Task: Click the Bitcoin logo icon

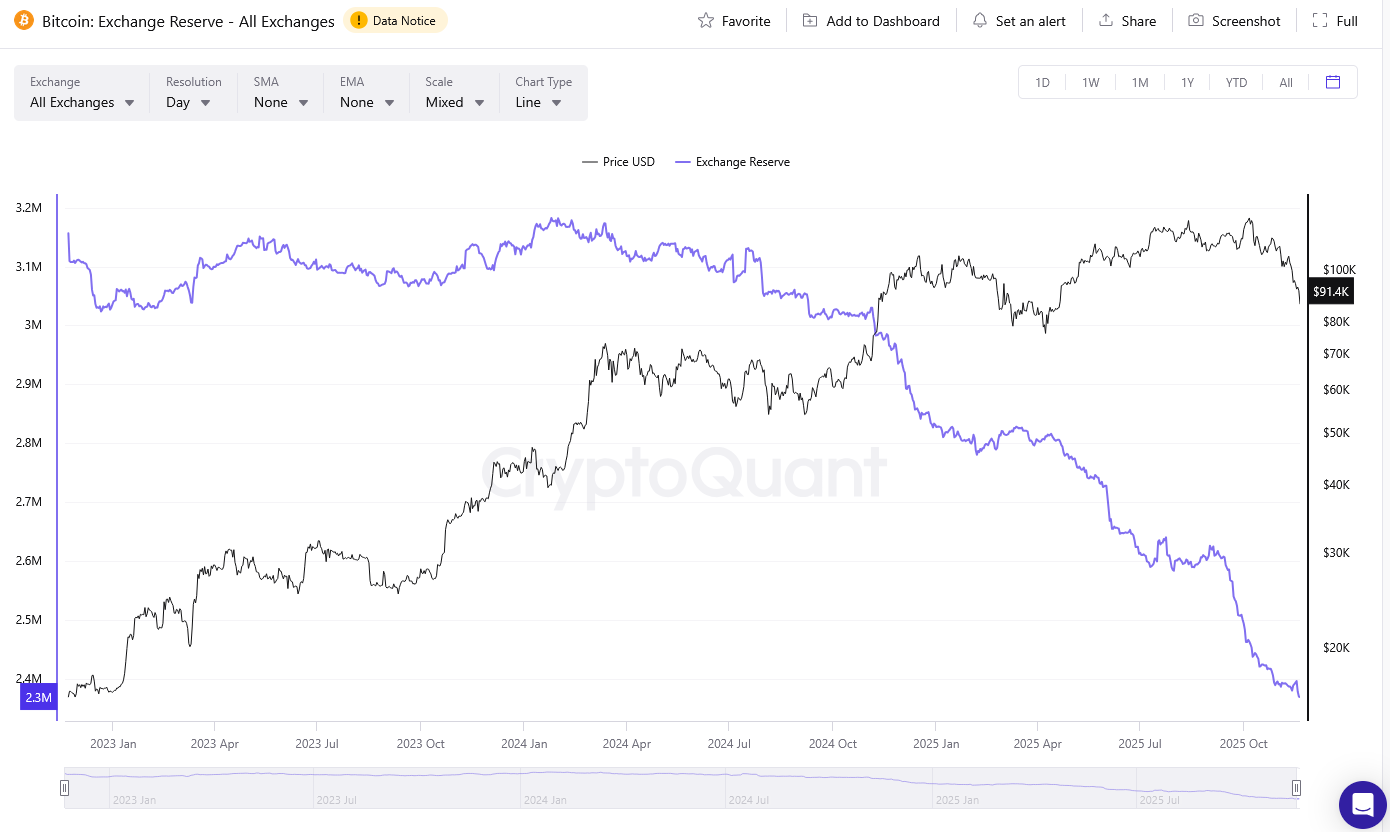Action: (x=24, y=21)
